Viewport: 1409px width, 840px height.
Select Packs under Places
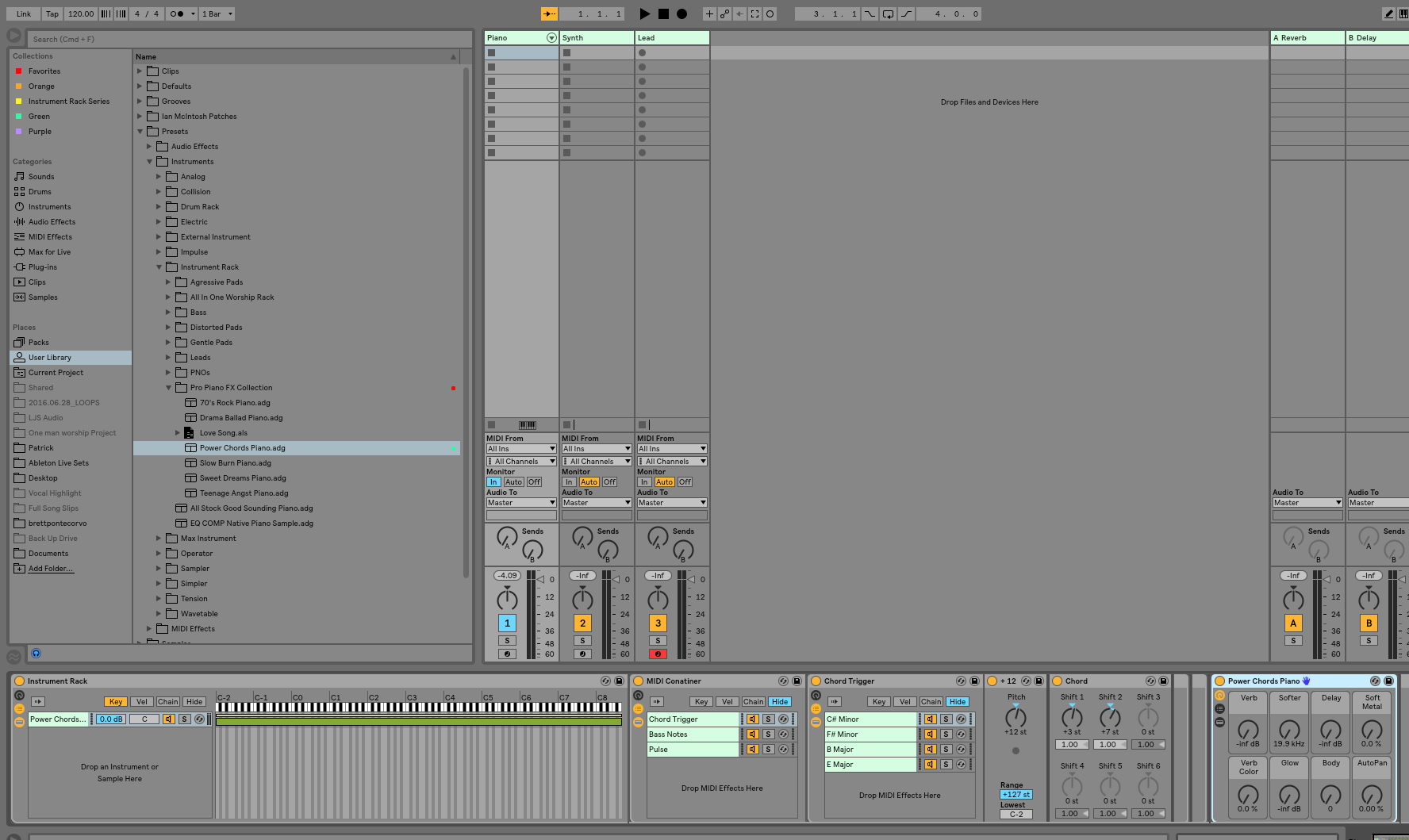tap(38, 343)
